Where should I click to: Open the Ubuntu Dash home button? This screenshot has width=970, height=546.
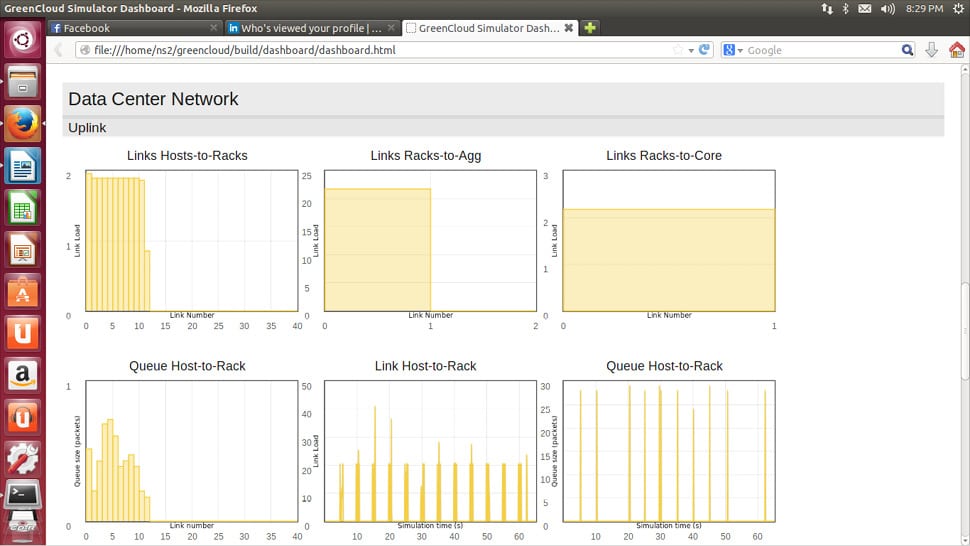tap(22, 41)
